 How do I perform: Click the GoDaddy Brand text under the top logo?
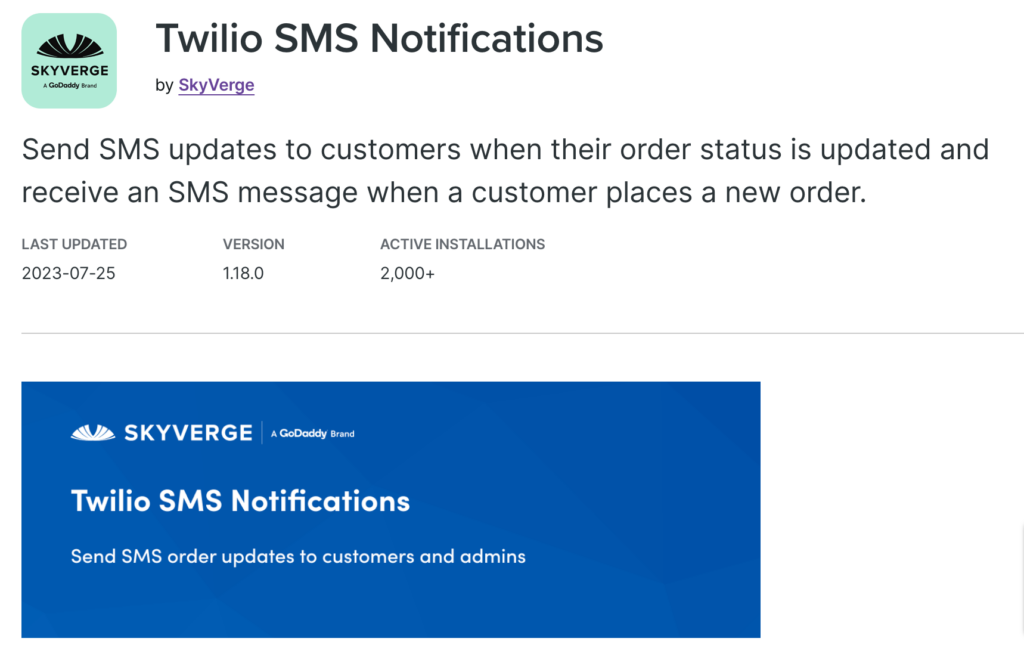69,86
